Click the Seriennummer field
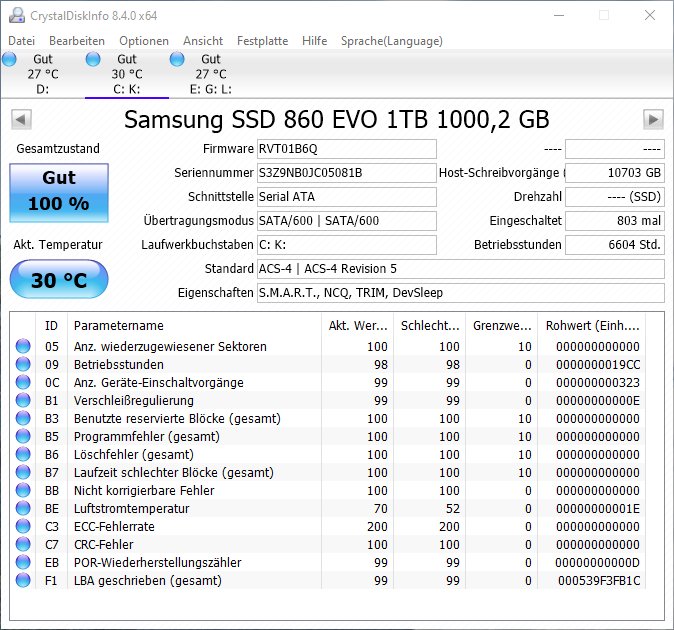The height and width of the screenshot is (630, 674). (347, 173)
